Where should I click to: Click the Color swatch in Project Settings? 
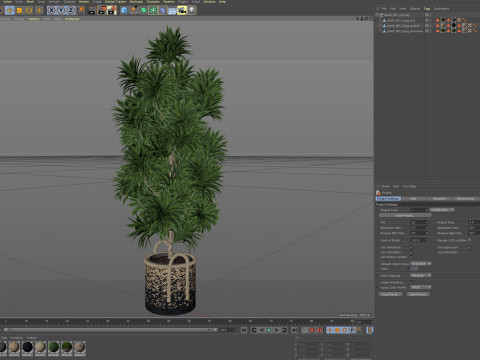pyautogui.click(x=414, y=269)
